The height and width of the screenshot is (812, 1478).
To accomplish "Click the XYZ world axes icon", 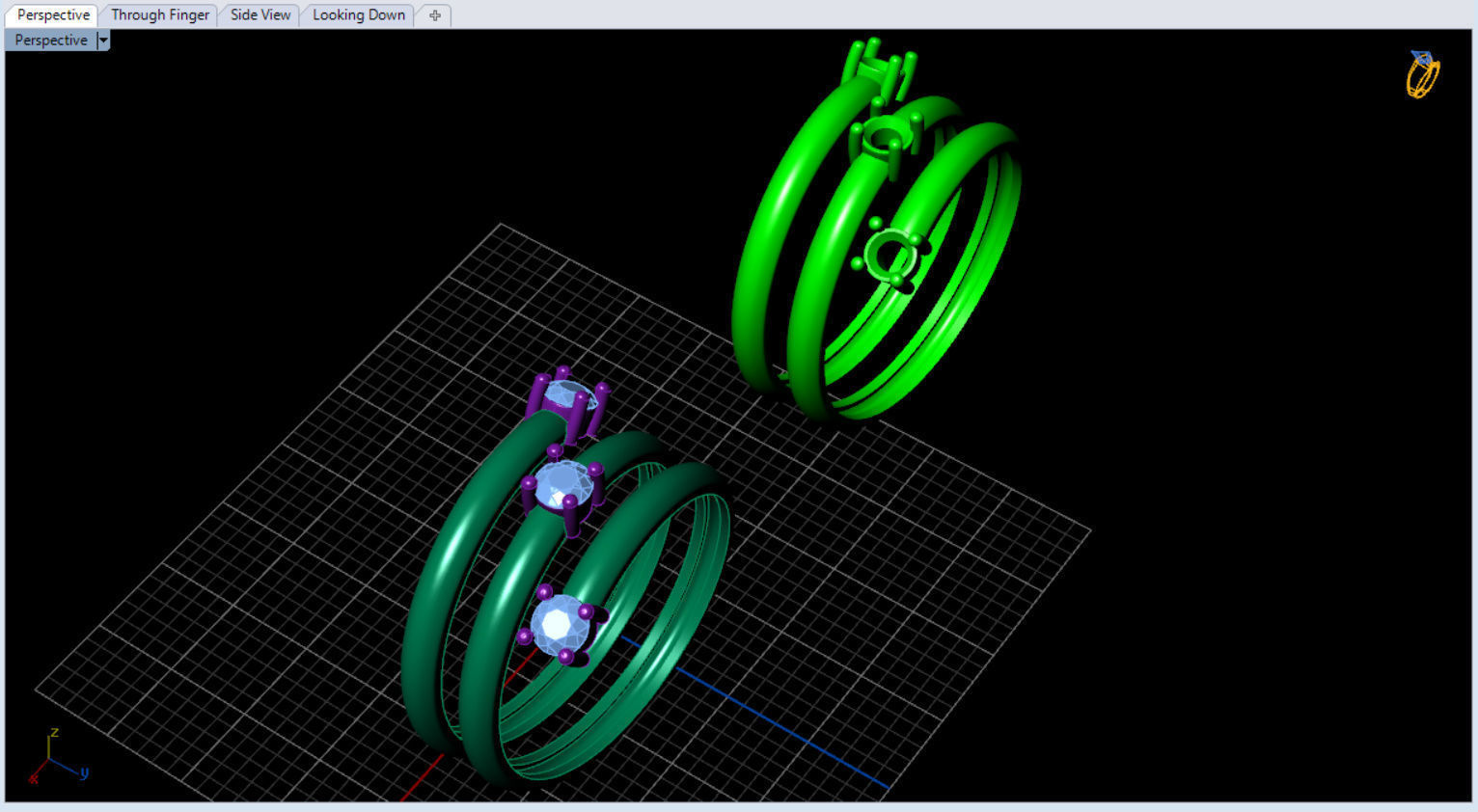I will [x=57, y=755].
